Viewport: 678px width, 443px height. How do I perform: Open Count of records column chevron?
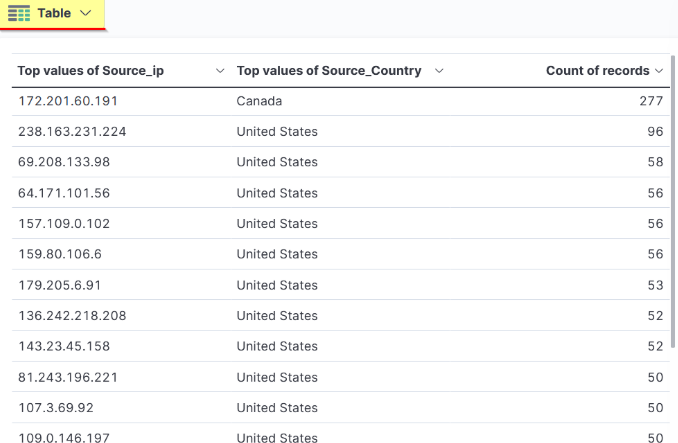[659, 71]
